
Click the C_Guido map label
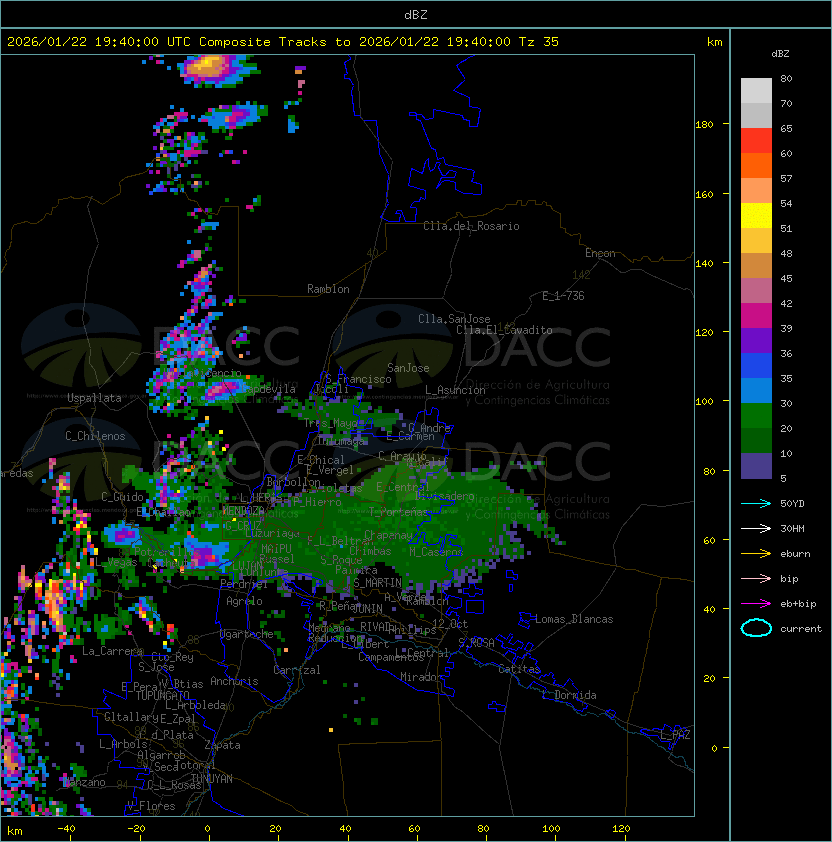coord(122,497)
